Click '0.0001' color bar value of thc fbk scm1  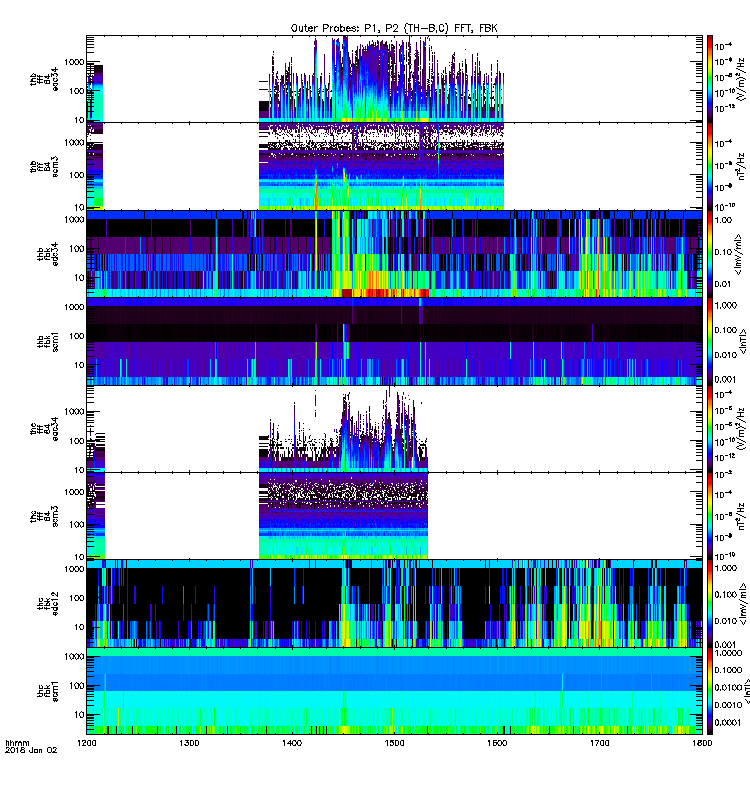coord(728,722)
